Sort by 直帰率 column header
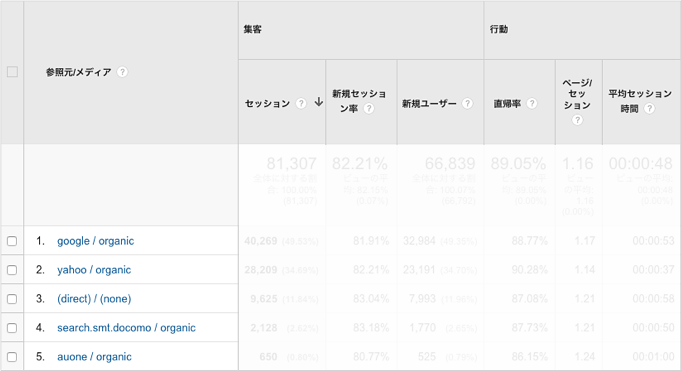 point(507,103)
